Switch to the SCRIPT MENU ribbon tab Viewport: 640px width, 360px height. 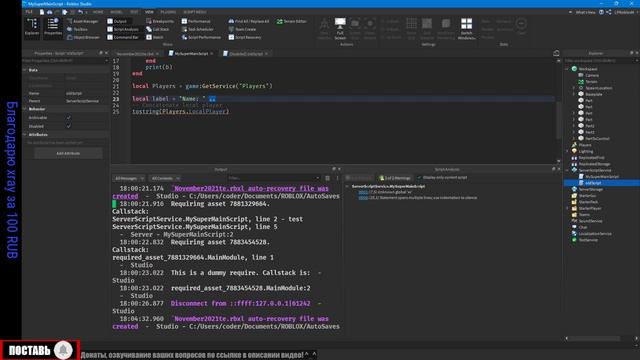(x=195, y=12)
